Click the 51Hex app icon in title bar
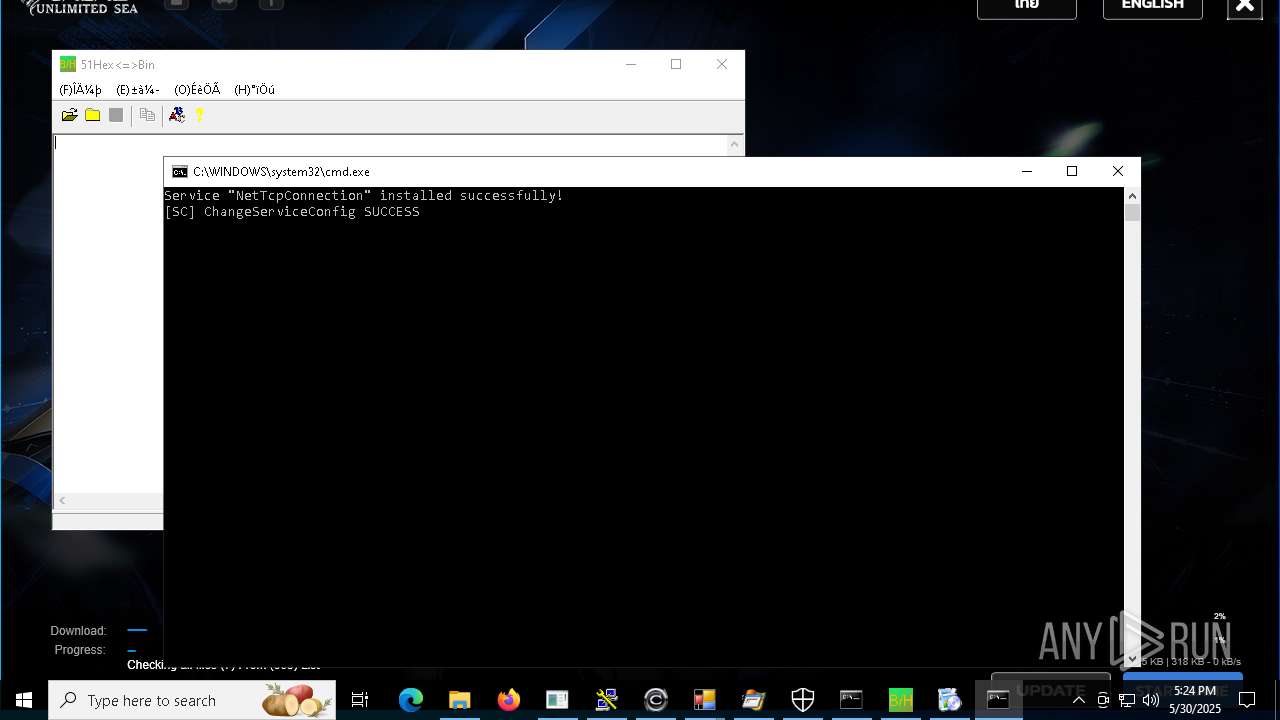The image size is (1280, 720). (67, 65)
